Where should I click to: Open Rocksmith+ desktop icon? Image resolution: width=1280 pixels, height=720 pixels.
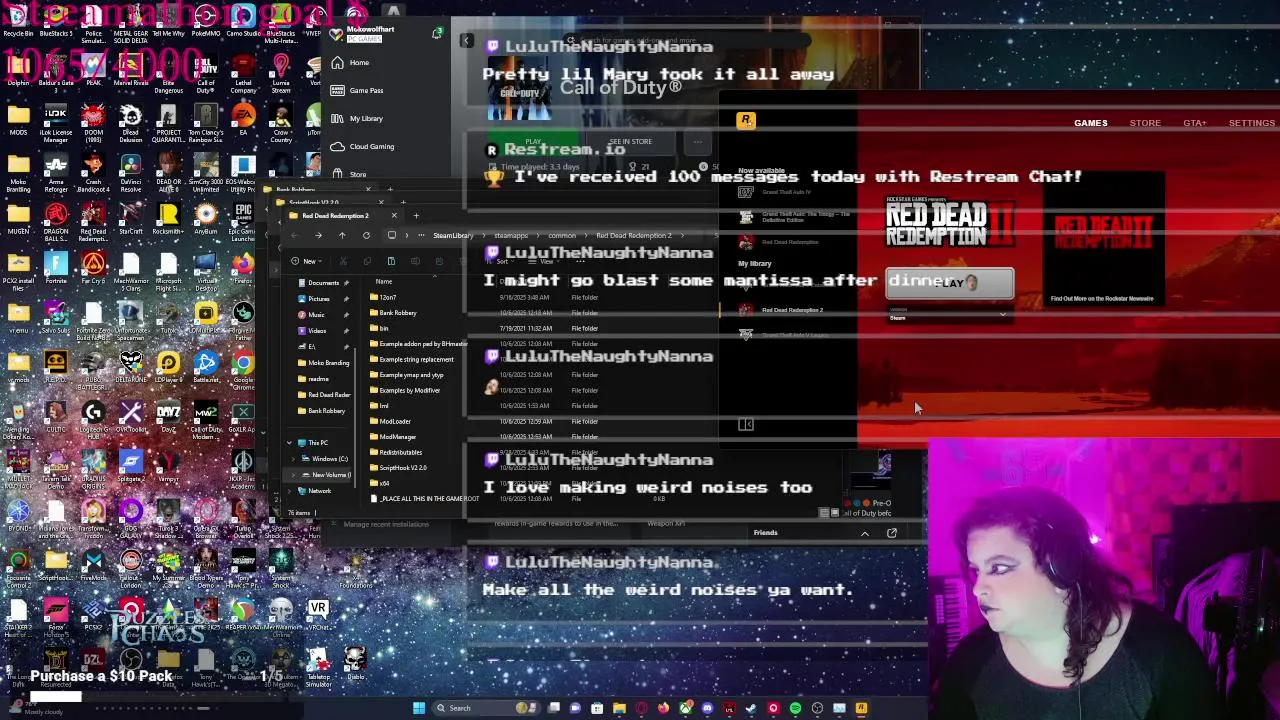click(x=168, y=218)
